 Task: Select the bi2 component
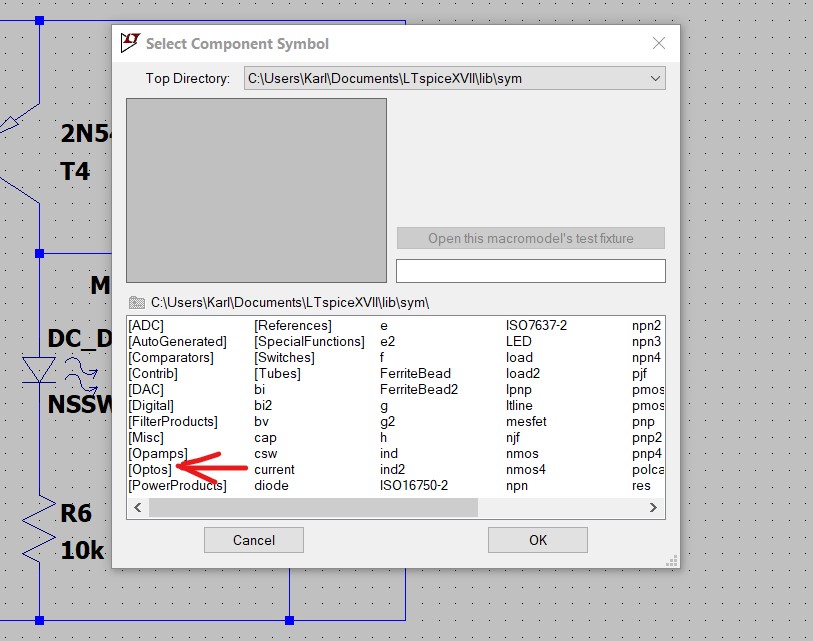pos(263,406)
